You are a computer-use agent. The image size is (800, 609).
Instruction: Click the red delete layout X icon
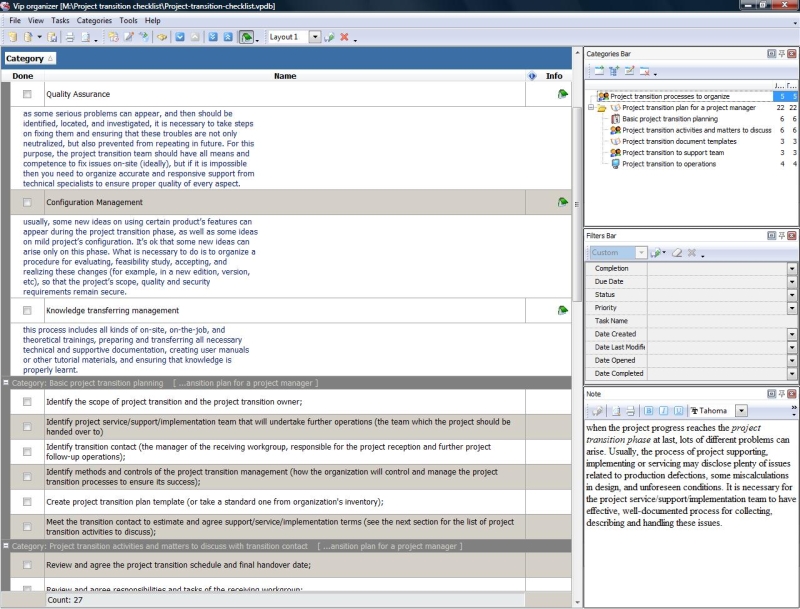point(344,37)
